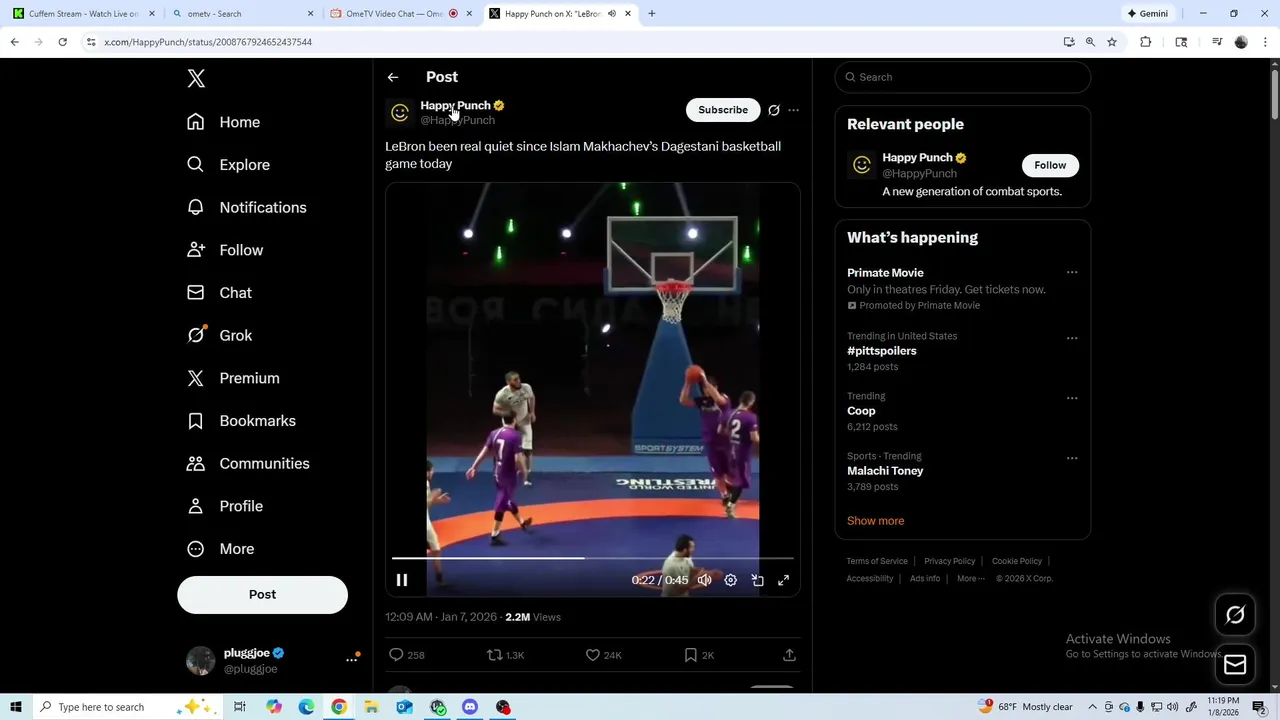Viewport: 1280px width, 720px height.
Task: Open replies with the 258 comment icon
Action: pyautogui.click(x=397, y=655)
